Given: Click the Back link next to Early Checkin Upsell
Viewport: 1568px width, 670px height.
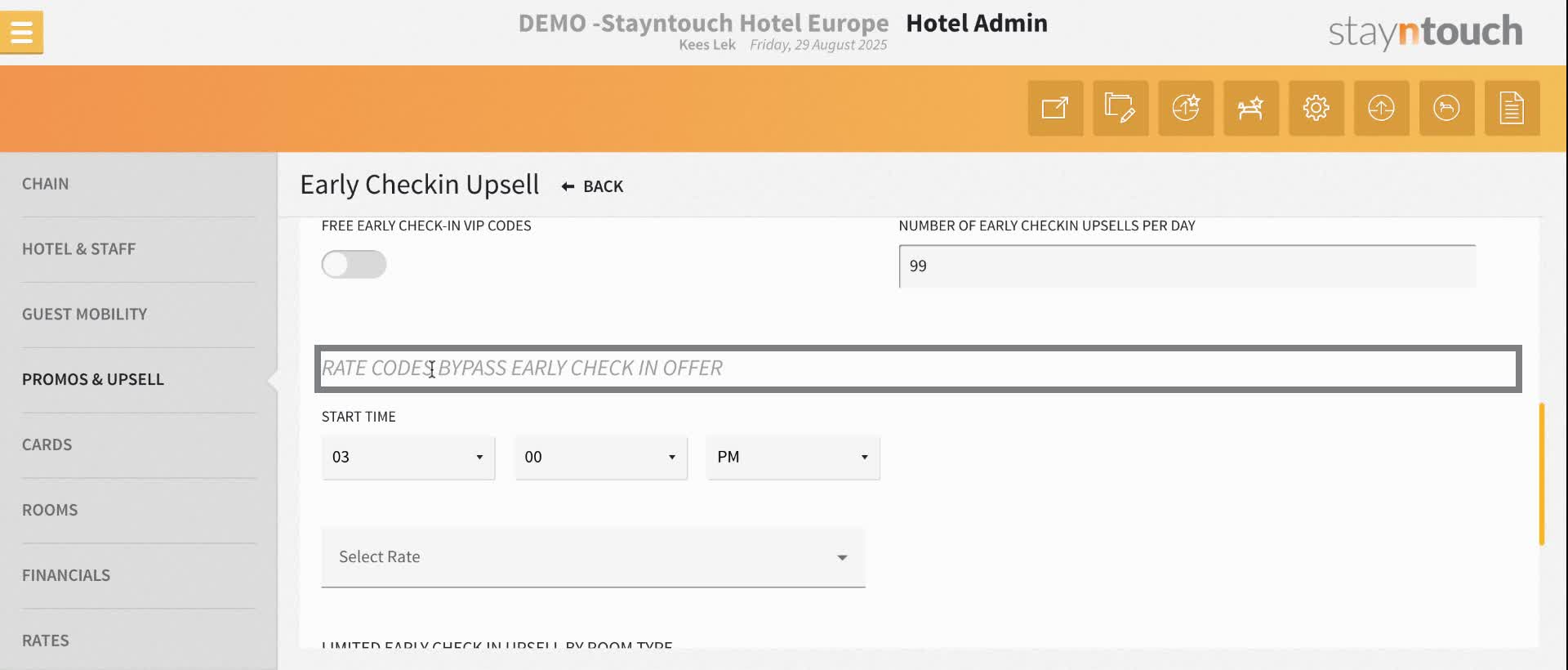Looking at the screenshot, I should pyautogui.click(x=592, y=186).
